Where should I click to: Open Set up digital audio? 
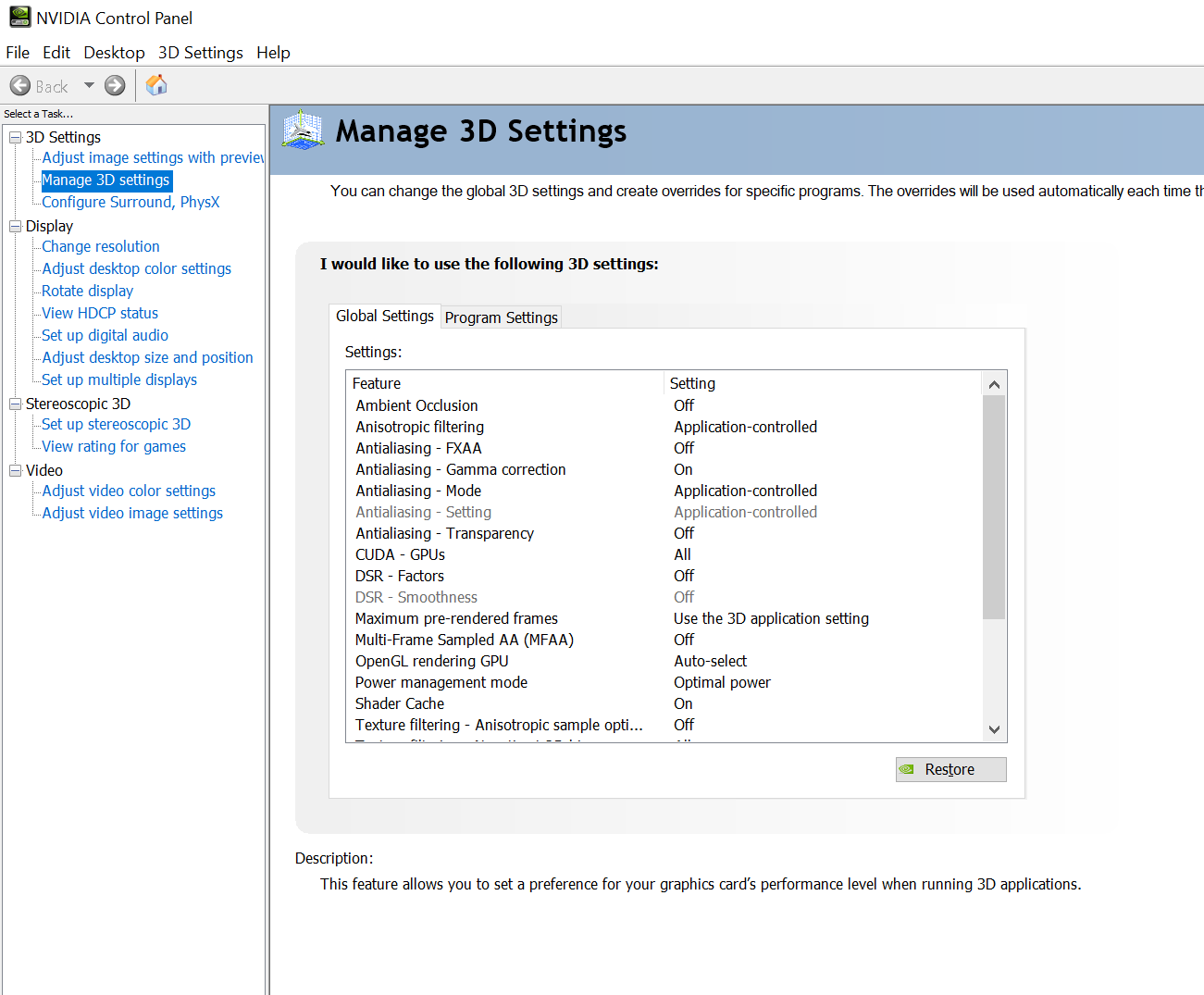106,335
